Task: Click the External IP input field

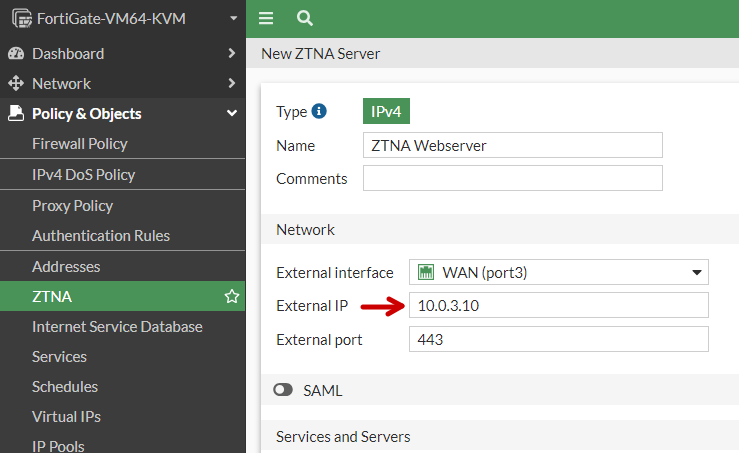Action: tap(558, 306)
